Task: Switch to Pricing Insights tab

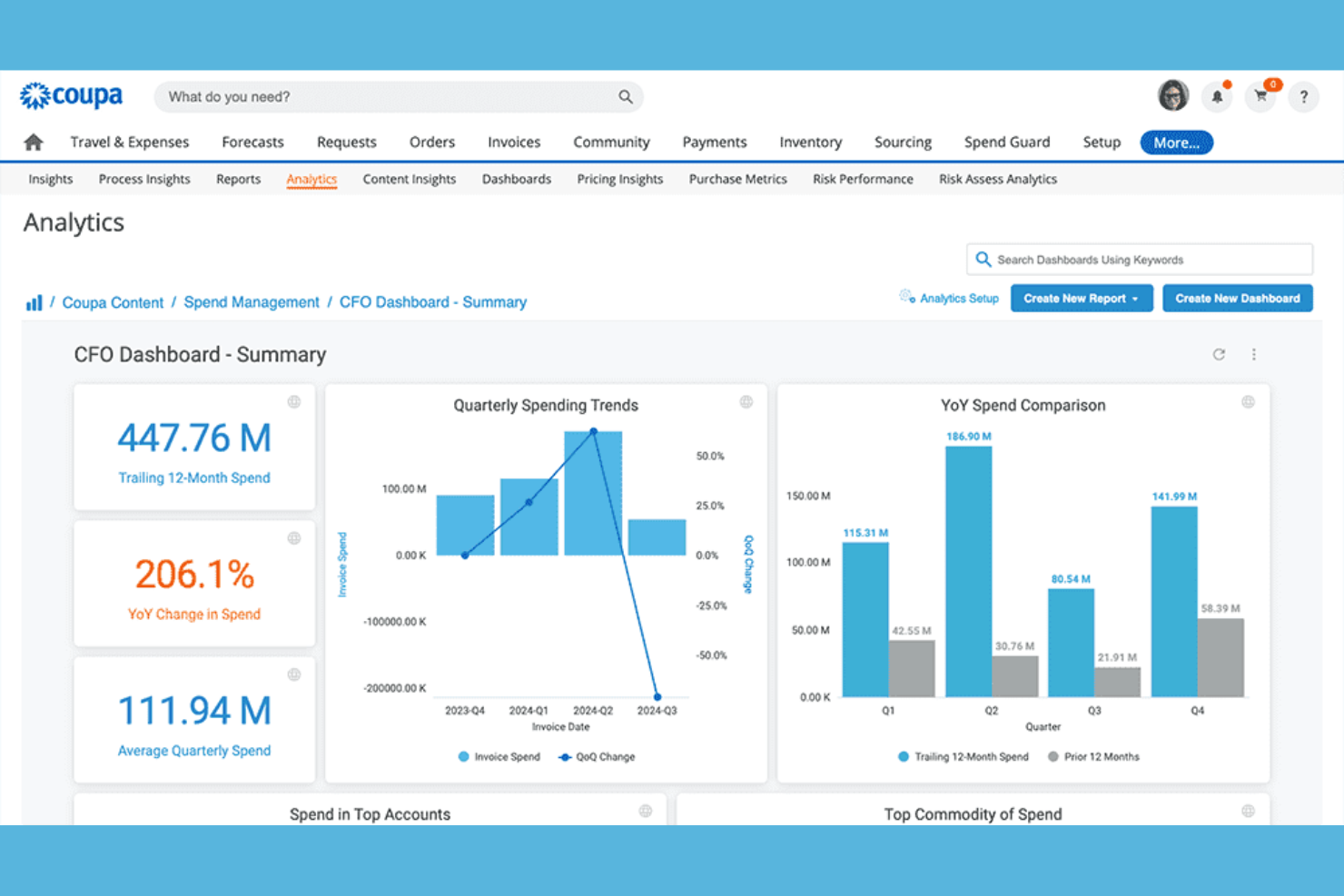Action: tap(620, 179)
